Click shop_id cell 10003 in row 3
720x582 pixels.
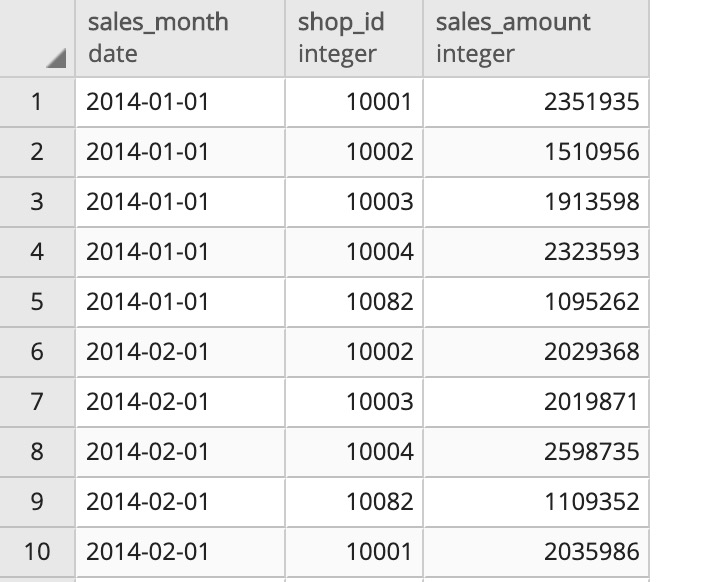354,202
